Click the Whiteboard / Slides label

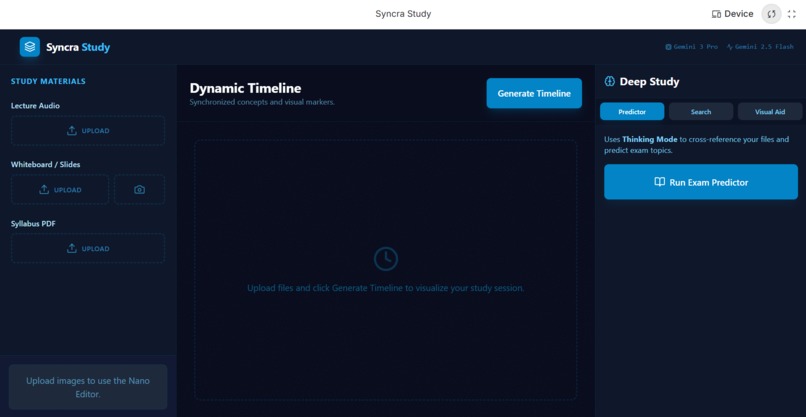pyautogui.click(x=45, y=165)
